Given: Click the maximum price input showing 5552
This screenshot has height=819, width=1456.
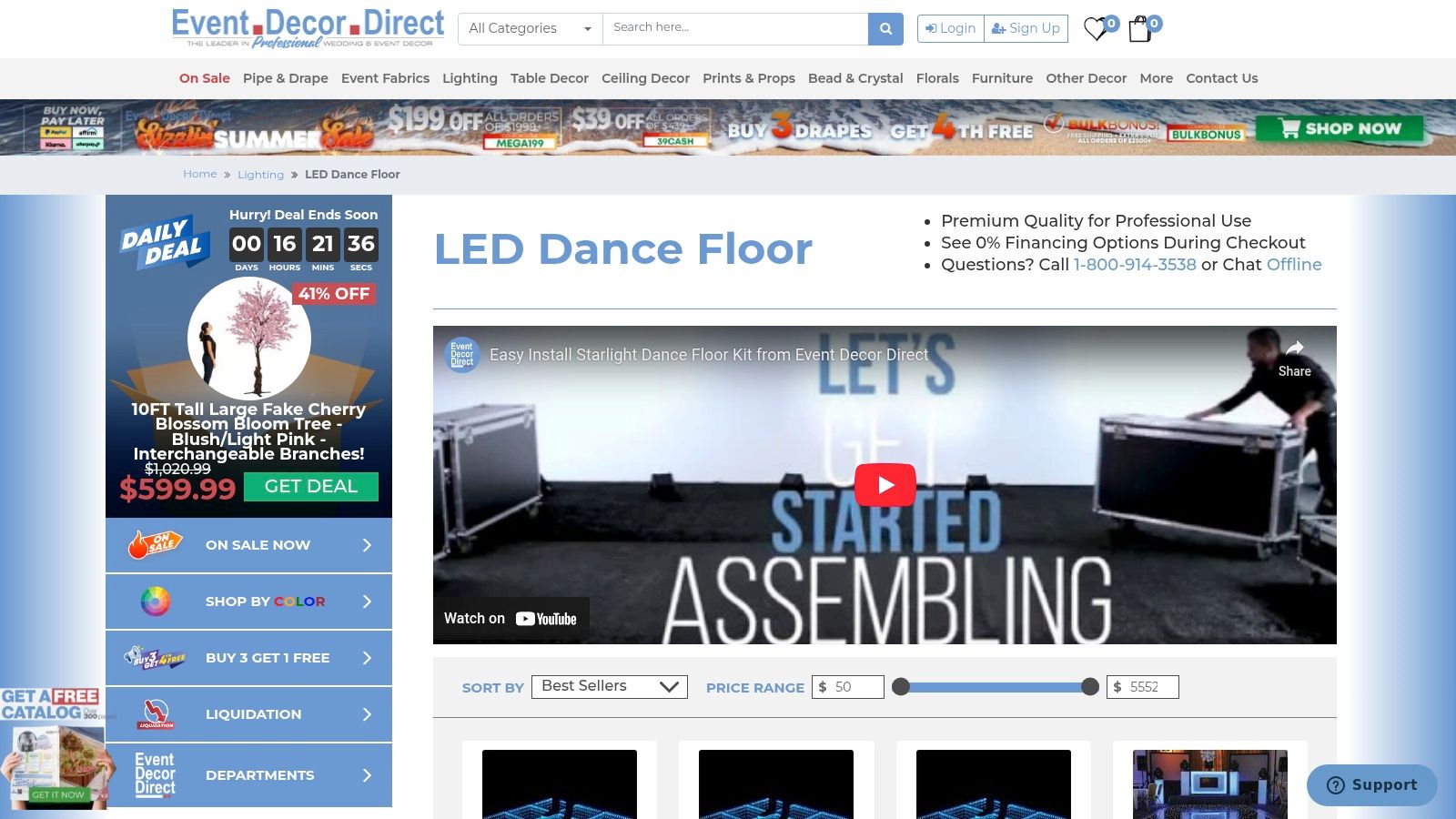Looking at the screenshot, I should click(x=1143, y=687).
